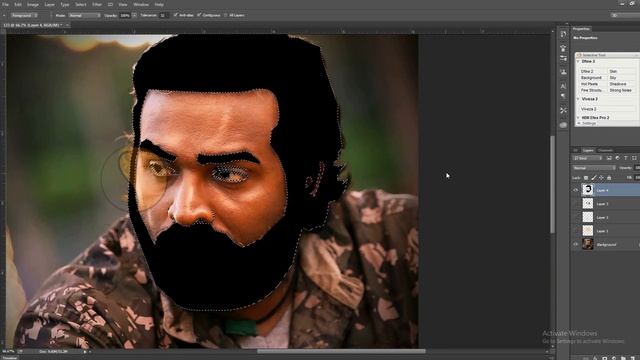Click the canvas vertical scrollbar
Image resolution: width=640 pixels, height=360 pixels.
pos(552,184)
